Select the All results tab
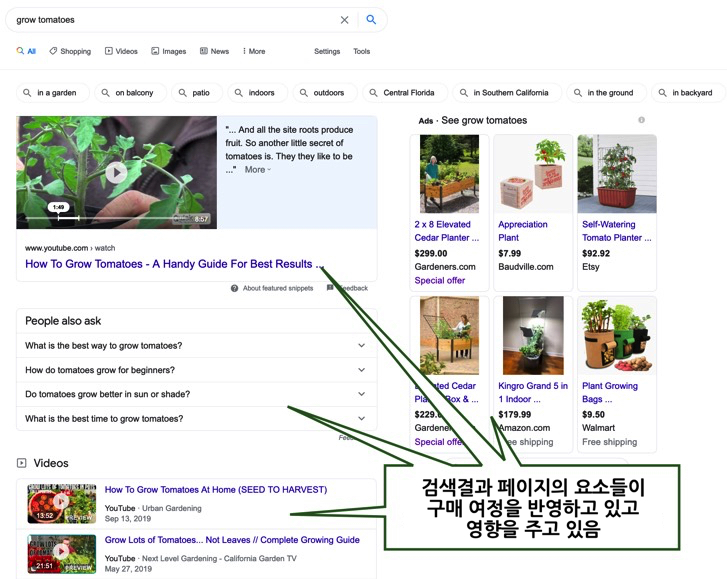The image size is (727, 579). click(x=26, y=51)
